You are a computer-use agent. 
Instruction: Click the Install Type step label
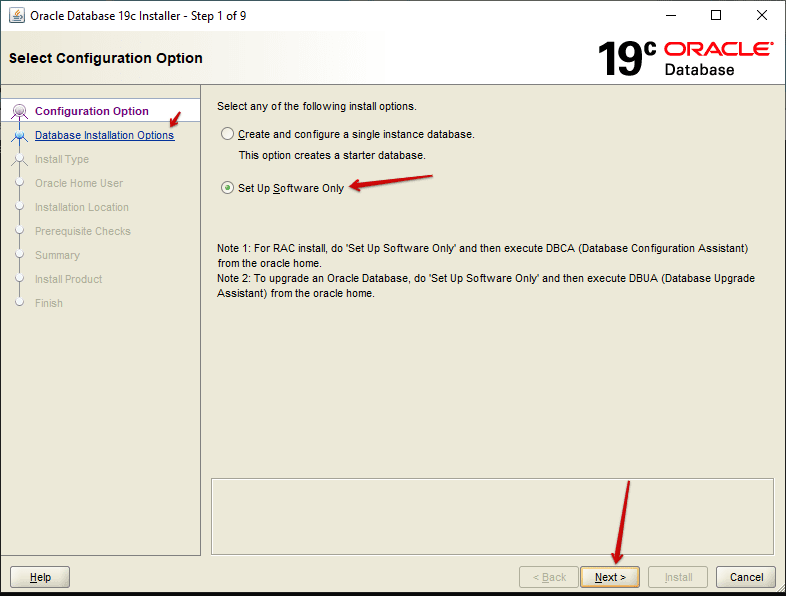click(x=62, y=159)
